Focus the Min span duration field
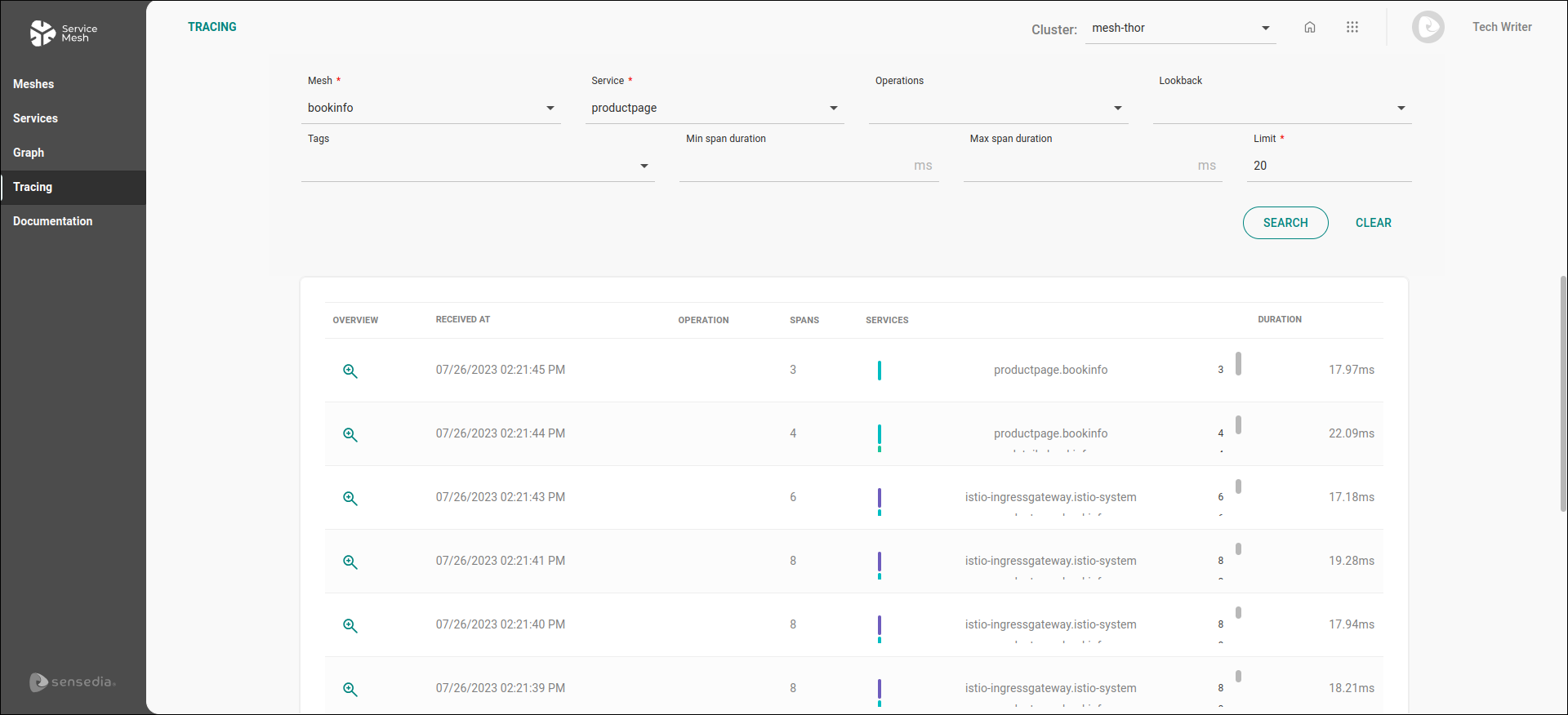The image size is (1568, 715). tap(808, 166)
